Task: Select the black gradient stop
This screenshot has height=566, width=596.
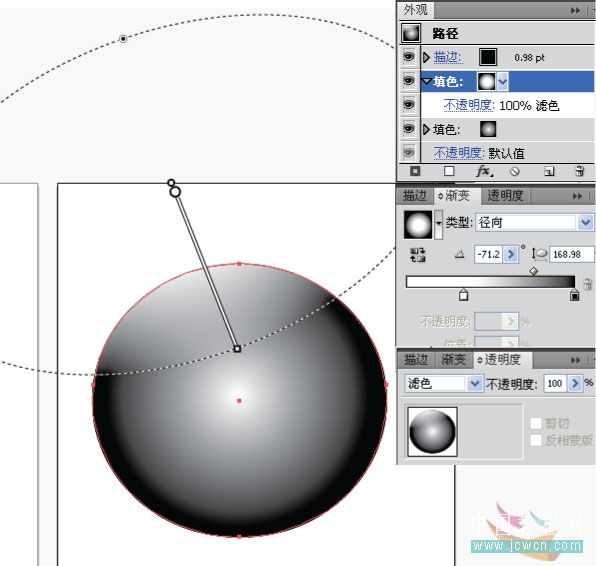Action: point(574,295)
